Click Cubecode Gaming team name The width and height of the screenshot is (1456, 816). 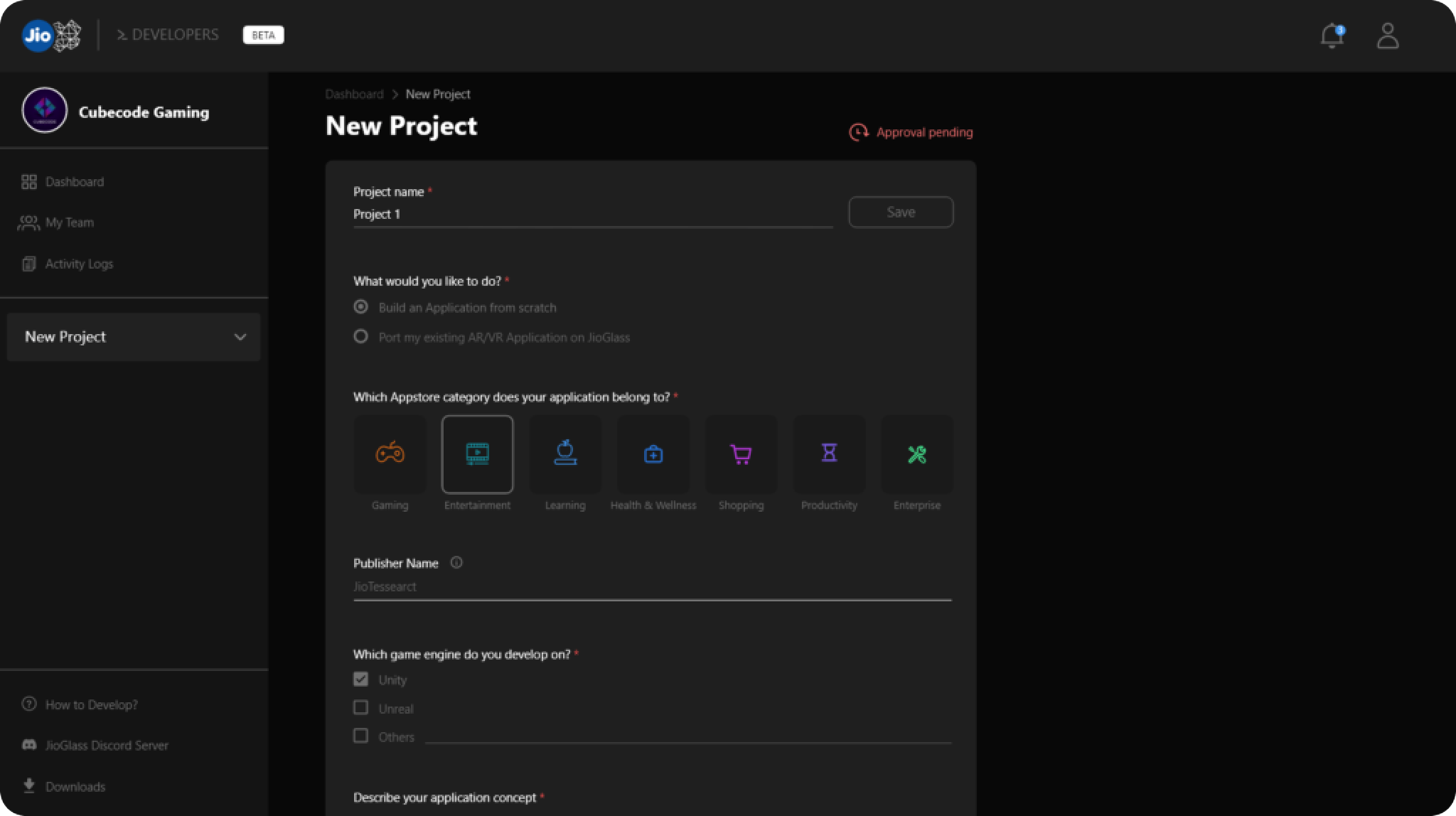(144, 112)
